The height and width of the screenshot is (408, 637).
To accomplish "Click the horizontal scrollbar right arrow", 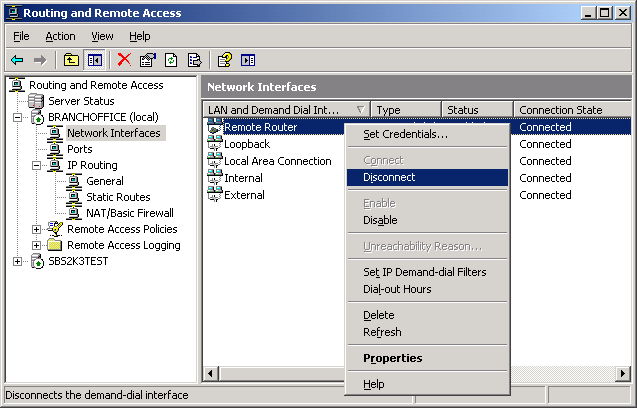I will tap(623, 373).
